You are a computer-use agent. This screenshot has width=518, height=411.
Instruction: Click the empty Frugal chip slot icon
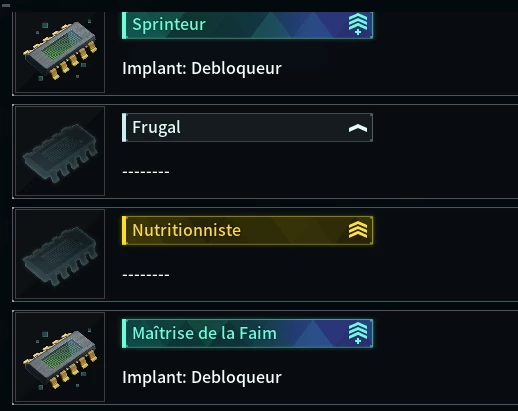(60, 153)
